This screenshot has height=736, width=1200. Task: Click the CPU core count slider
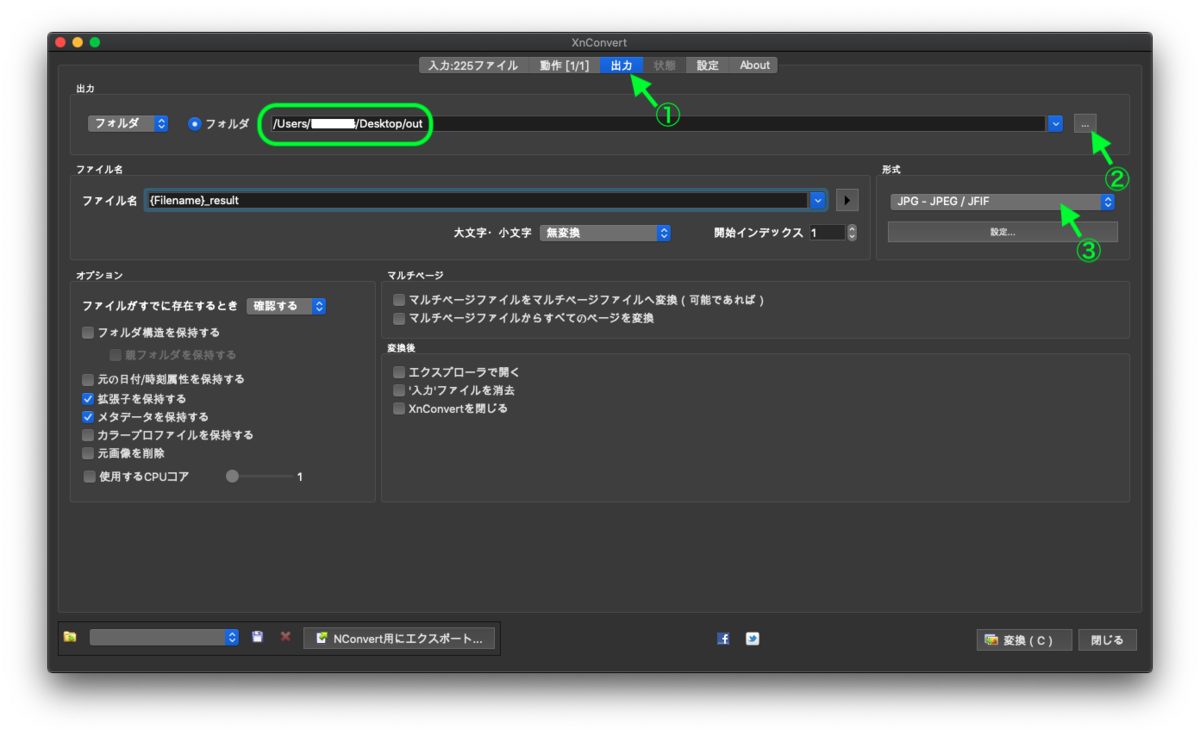click(x=262, y=477)
